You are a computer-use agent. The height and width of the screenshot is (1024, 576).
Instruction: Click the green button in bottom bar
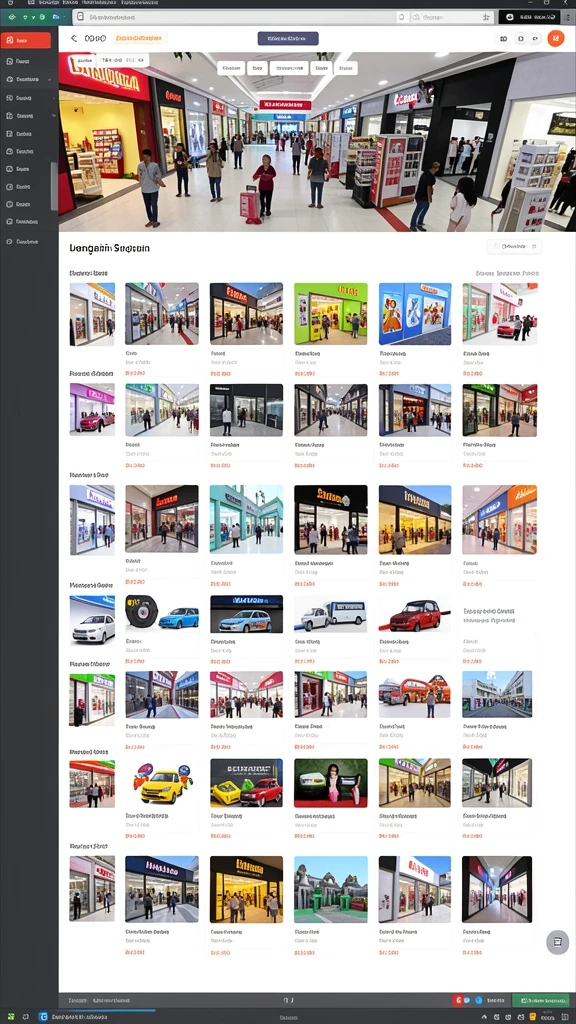tap(540, 1000)
